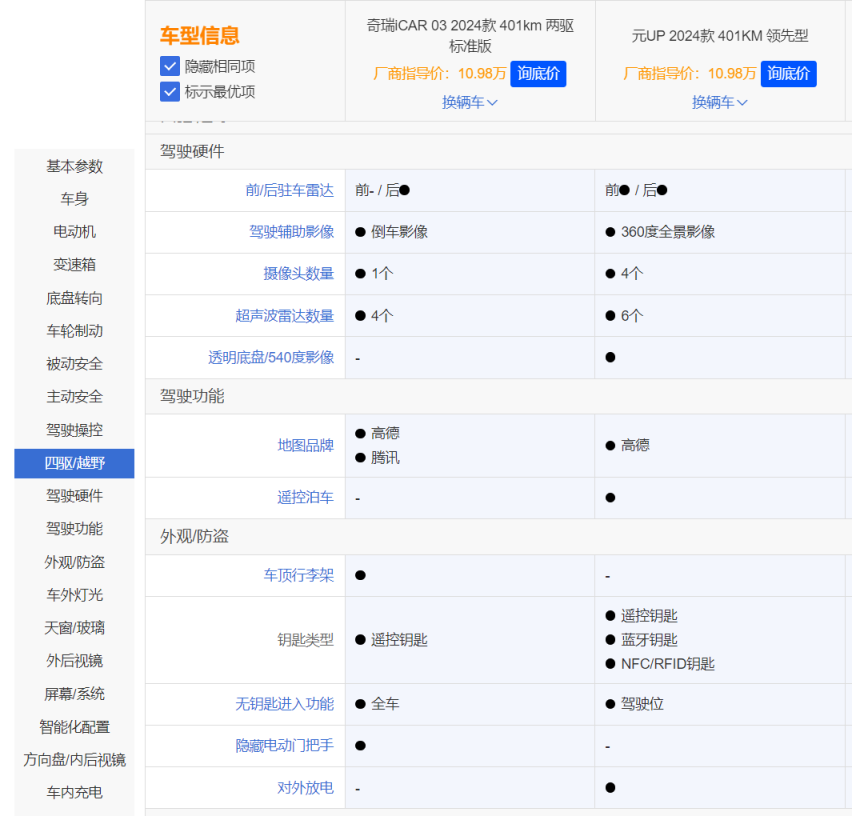
Task: Open 透明底盘/540度影像 explanation link
Action: pos(271,357)
